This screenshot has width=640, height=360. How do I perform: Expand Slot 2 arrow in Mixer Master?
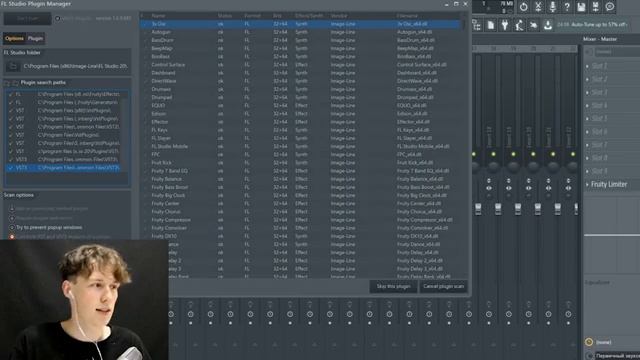[587, 79]
